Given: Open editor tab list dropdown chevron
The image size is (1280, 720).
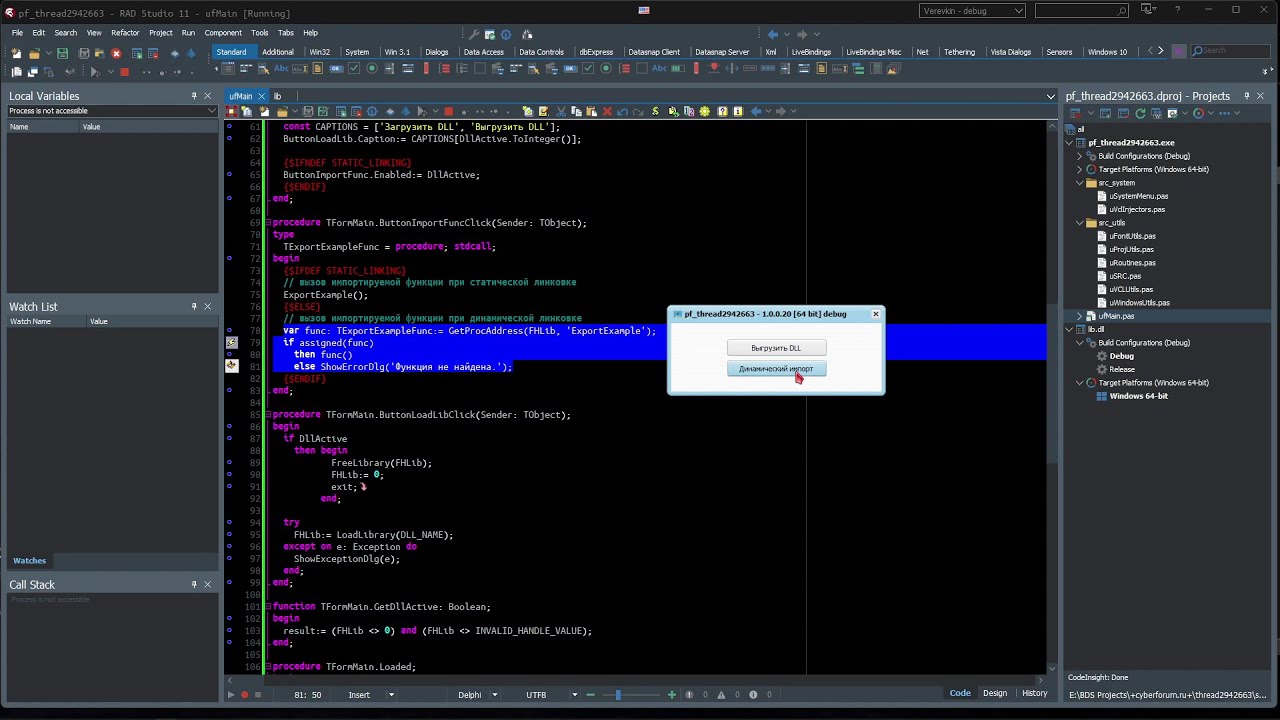Looking at the screenshot, I should pos(1050,96).
